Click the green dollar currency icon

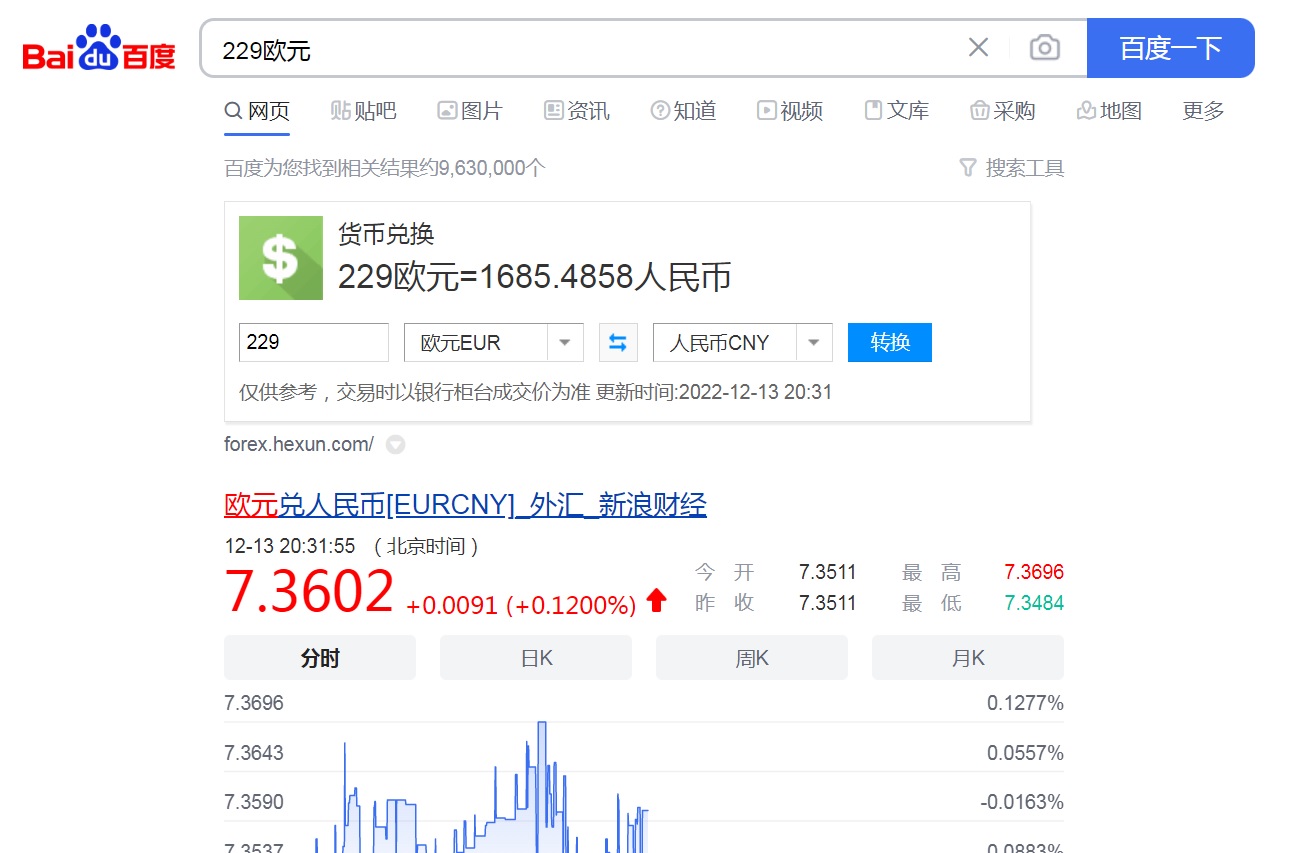[281, 258]
